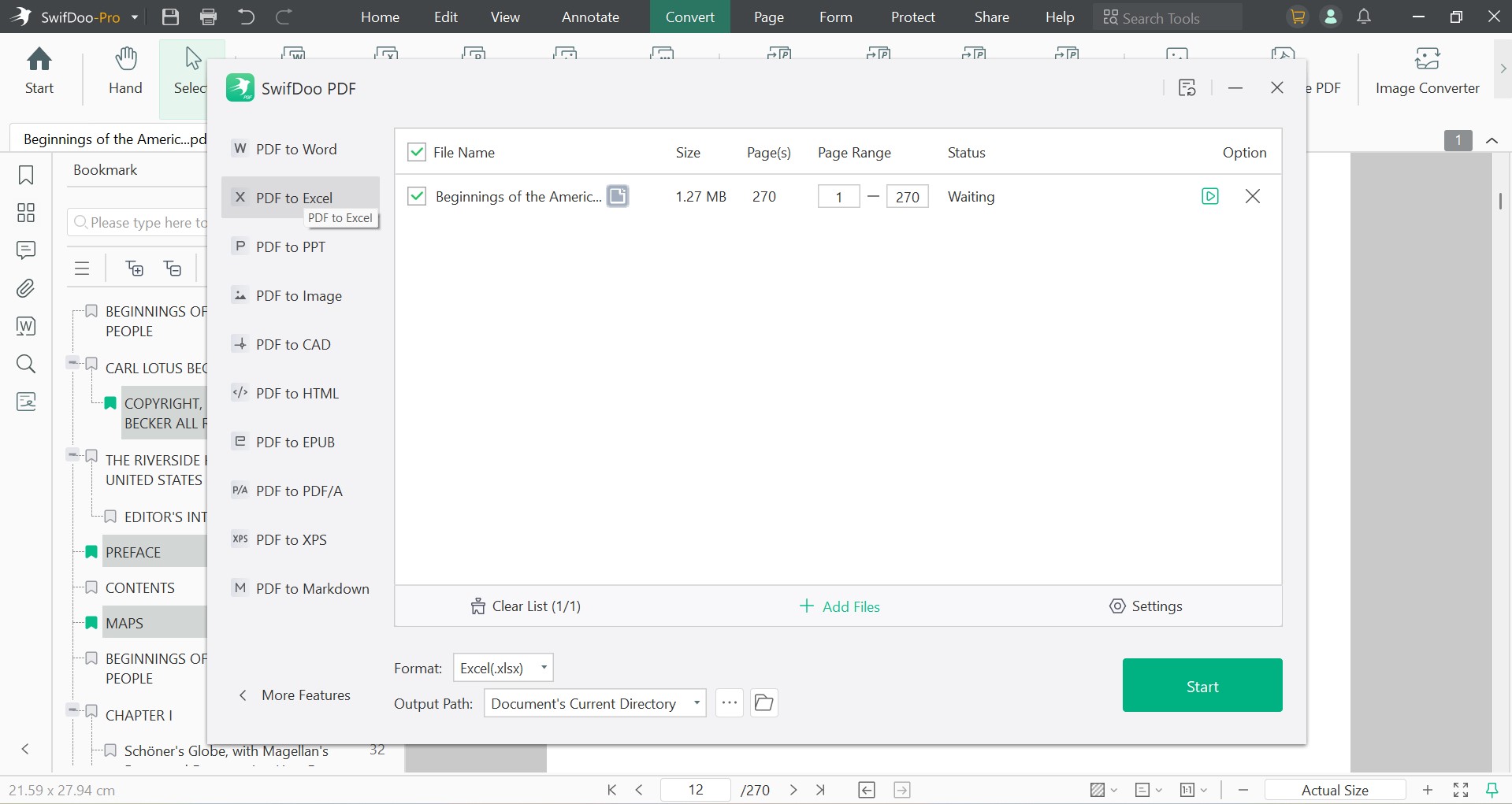Expand all bookmarks icon
1512x804 pixels.
pyautogui.click(x=135, y=269)
